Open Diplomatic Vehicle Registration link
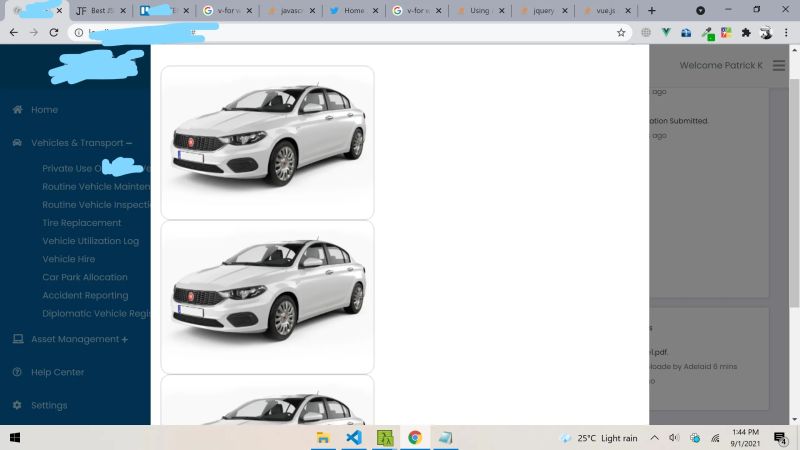 point(96,313)
